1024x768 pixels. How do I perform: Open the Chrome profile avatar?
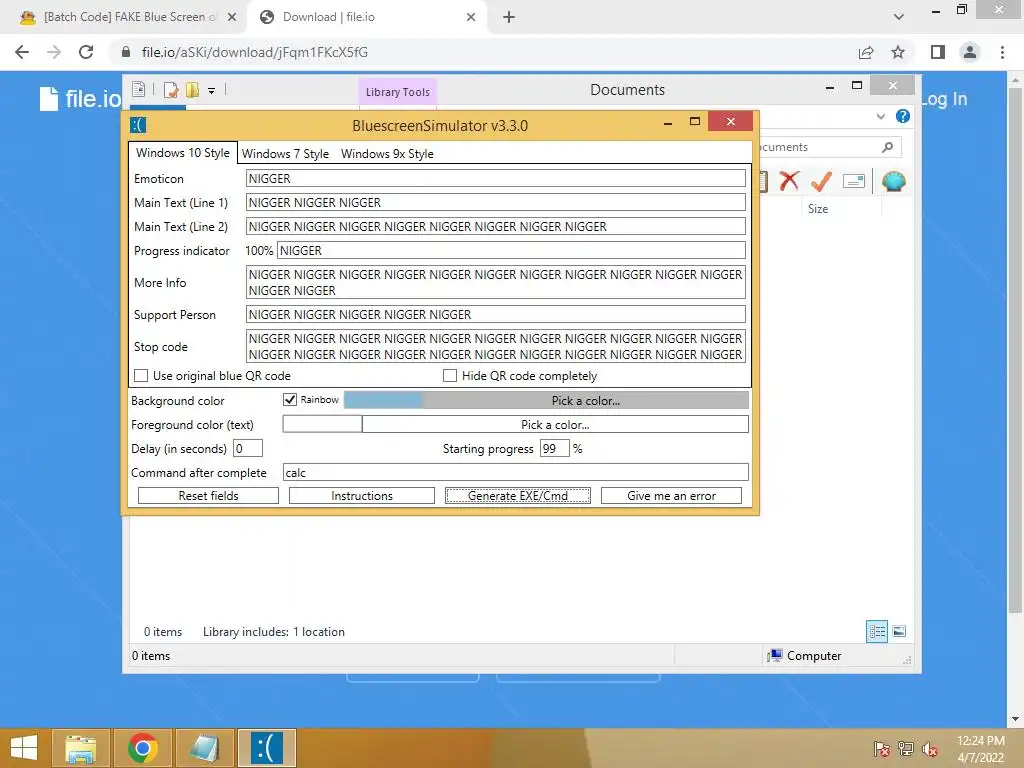(970, 52)
